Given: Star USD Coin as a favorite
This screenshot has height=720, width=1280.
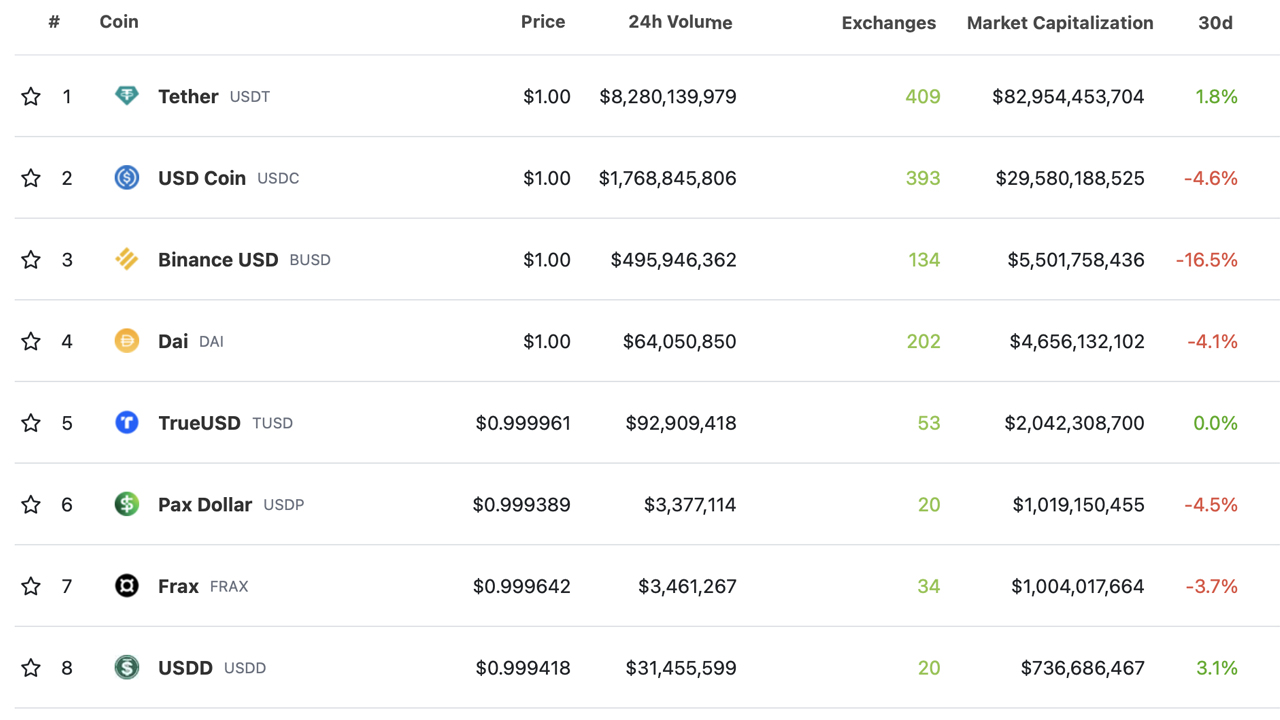Looking at the screenshot, I should (31, 178).
